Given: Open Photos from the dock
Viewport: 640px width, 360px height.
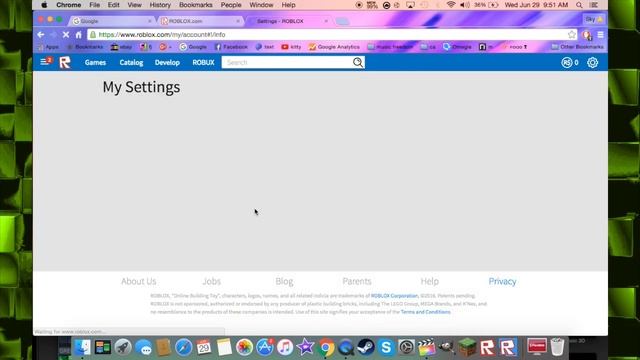Looking at the screenshot, I should pos(244,347).
